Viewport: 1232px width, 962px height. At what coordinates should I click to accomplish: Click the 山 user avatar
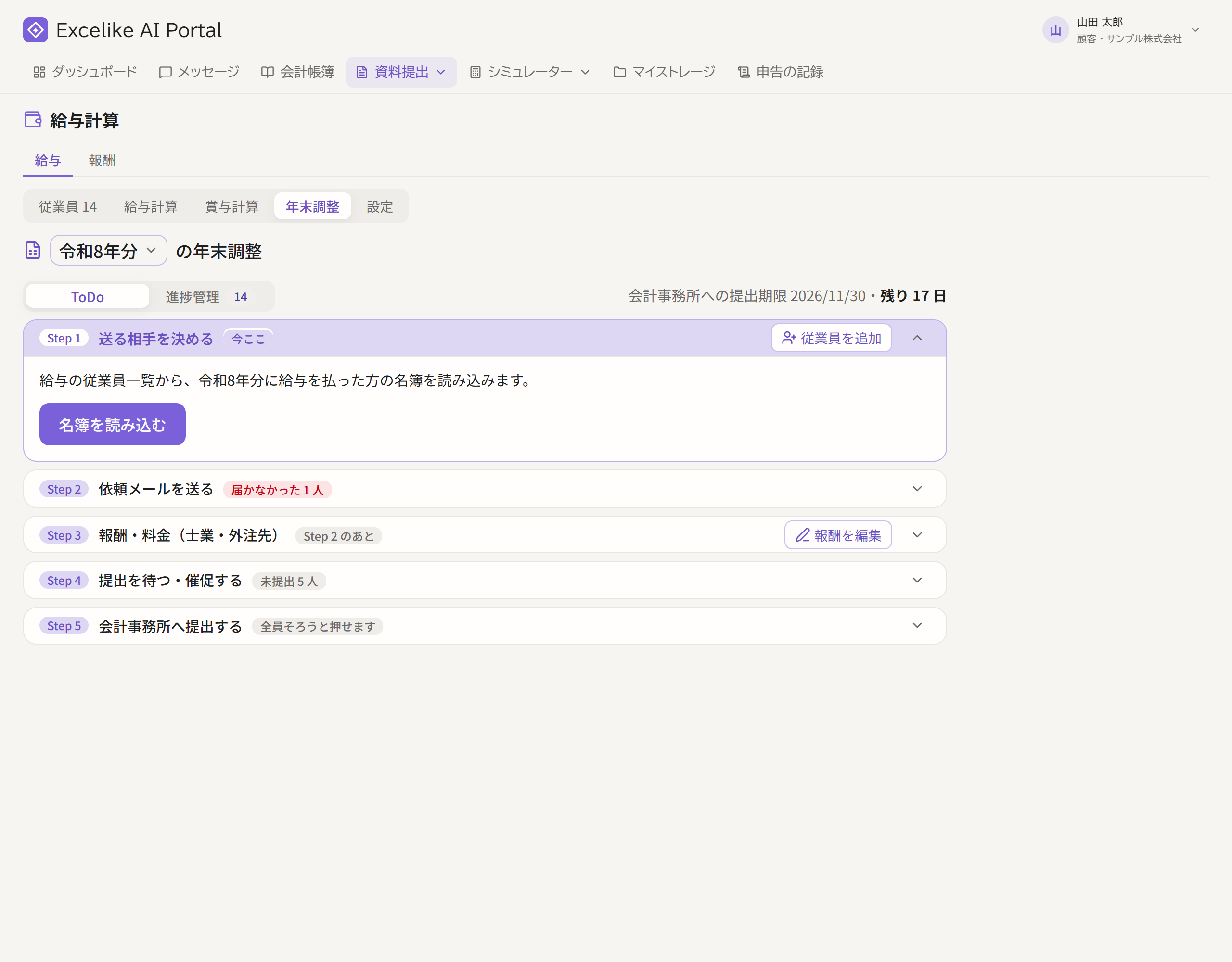coord(1055,30)
